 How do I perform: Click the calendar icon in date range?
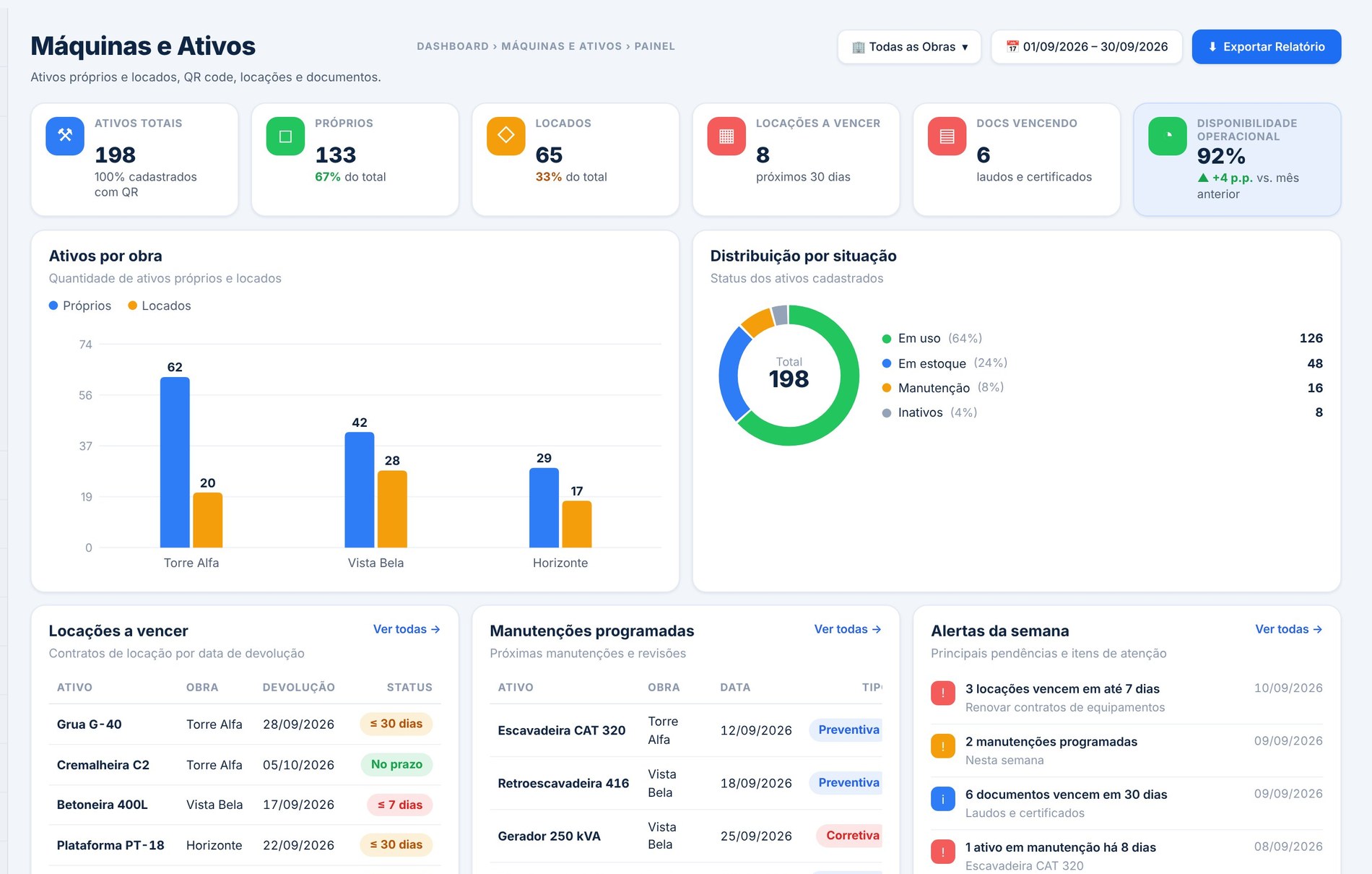click(1012, 47)
